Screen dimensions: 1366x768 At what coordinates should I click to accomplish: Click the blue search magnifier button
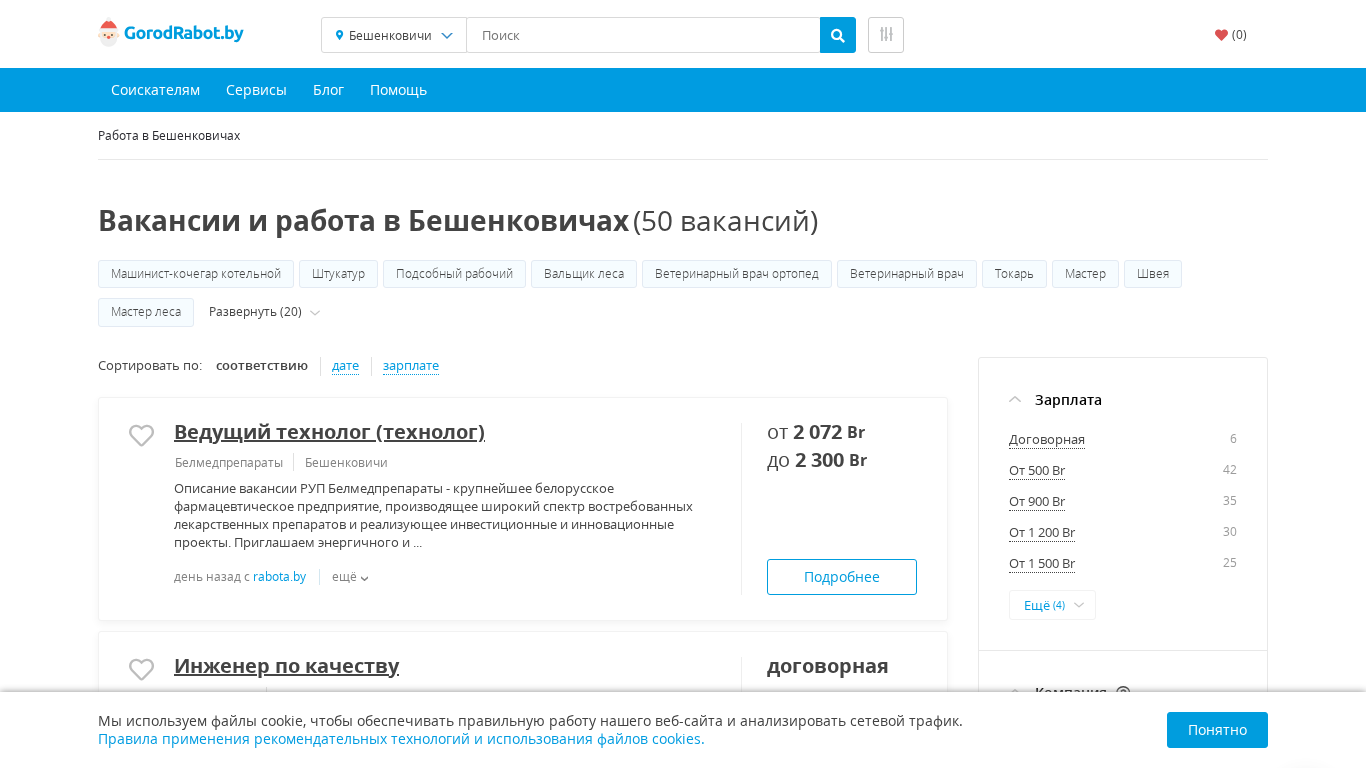(838, 35)
